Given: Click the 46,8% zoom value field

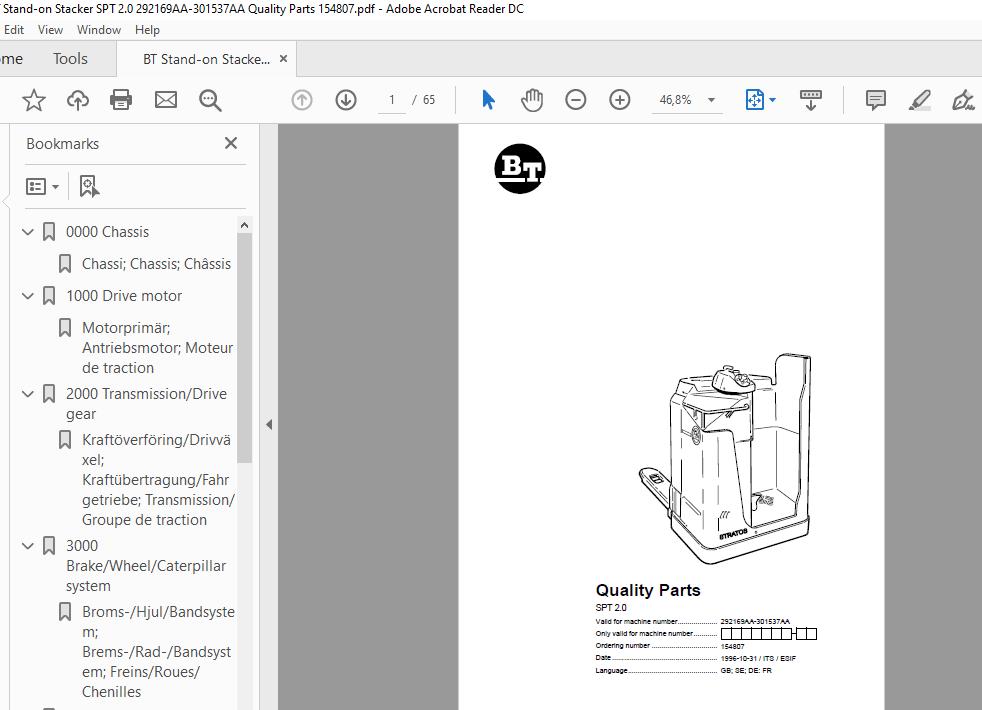Looking at the screenshot, I should click(675, 100).
